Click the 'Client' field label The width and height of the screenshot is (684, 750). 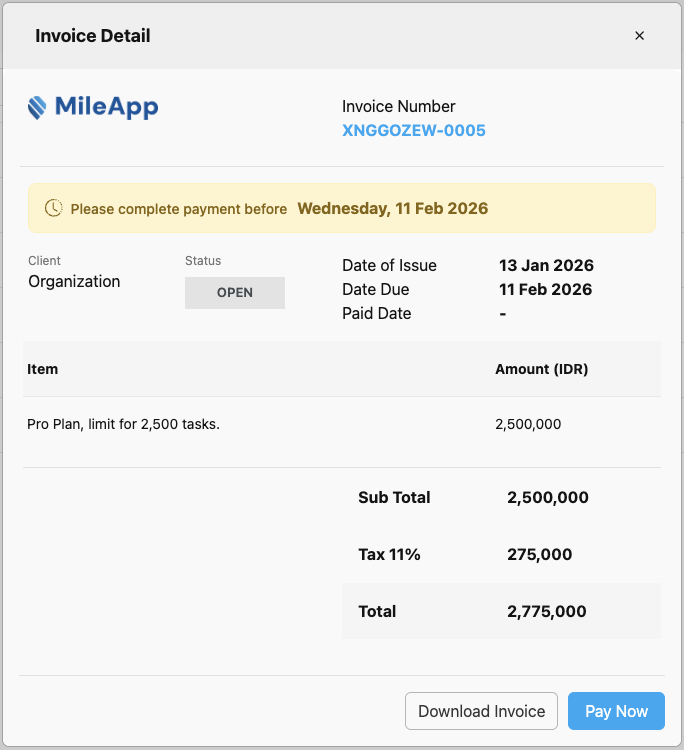(x=44, y=261)
